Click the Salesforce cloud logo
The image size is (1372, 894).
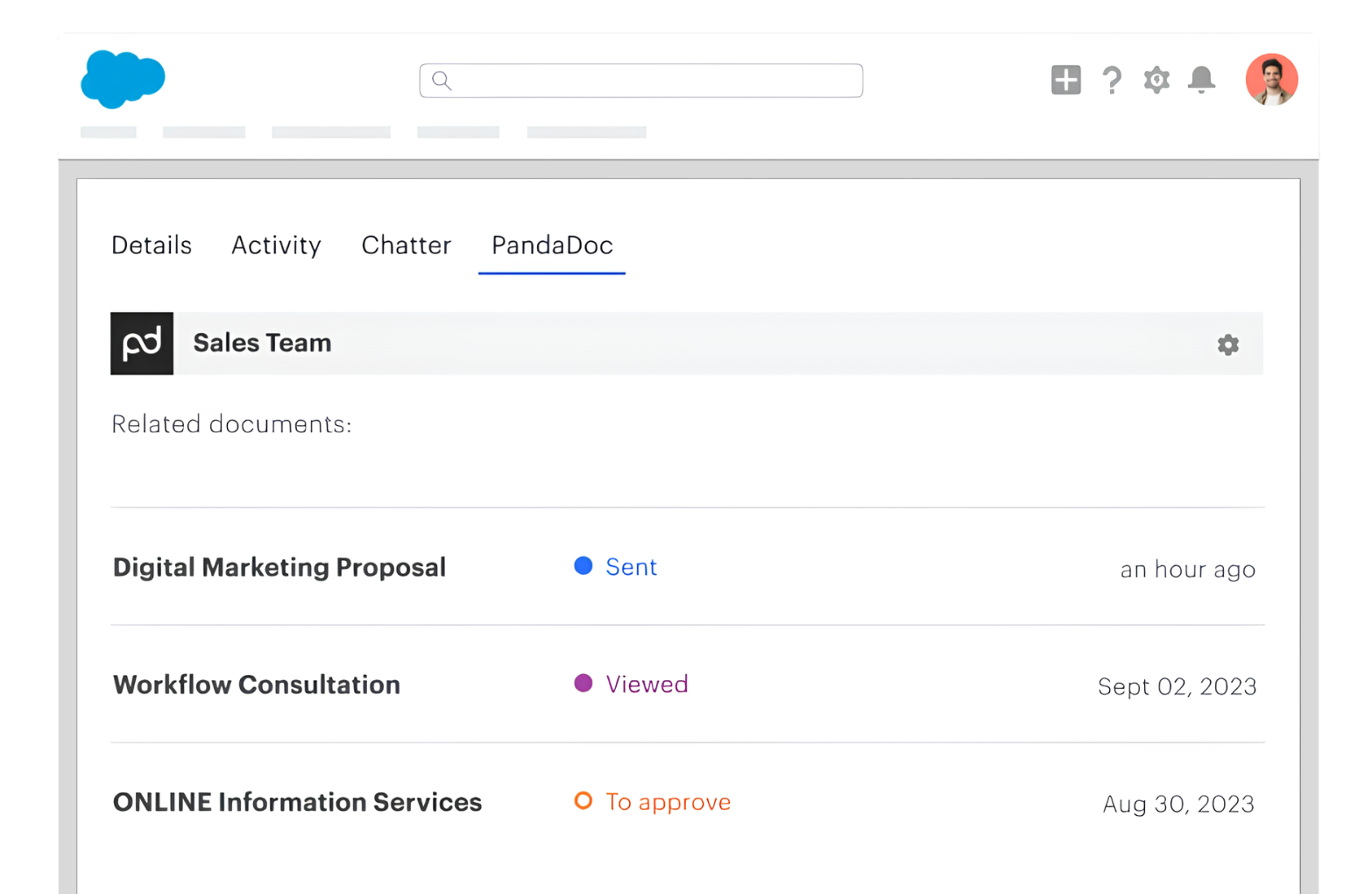[123, 79]
